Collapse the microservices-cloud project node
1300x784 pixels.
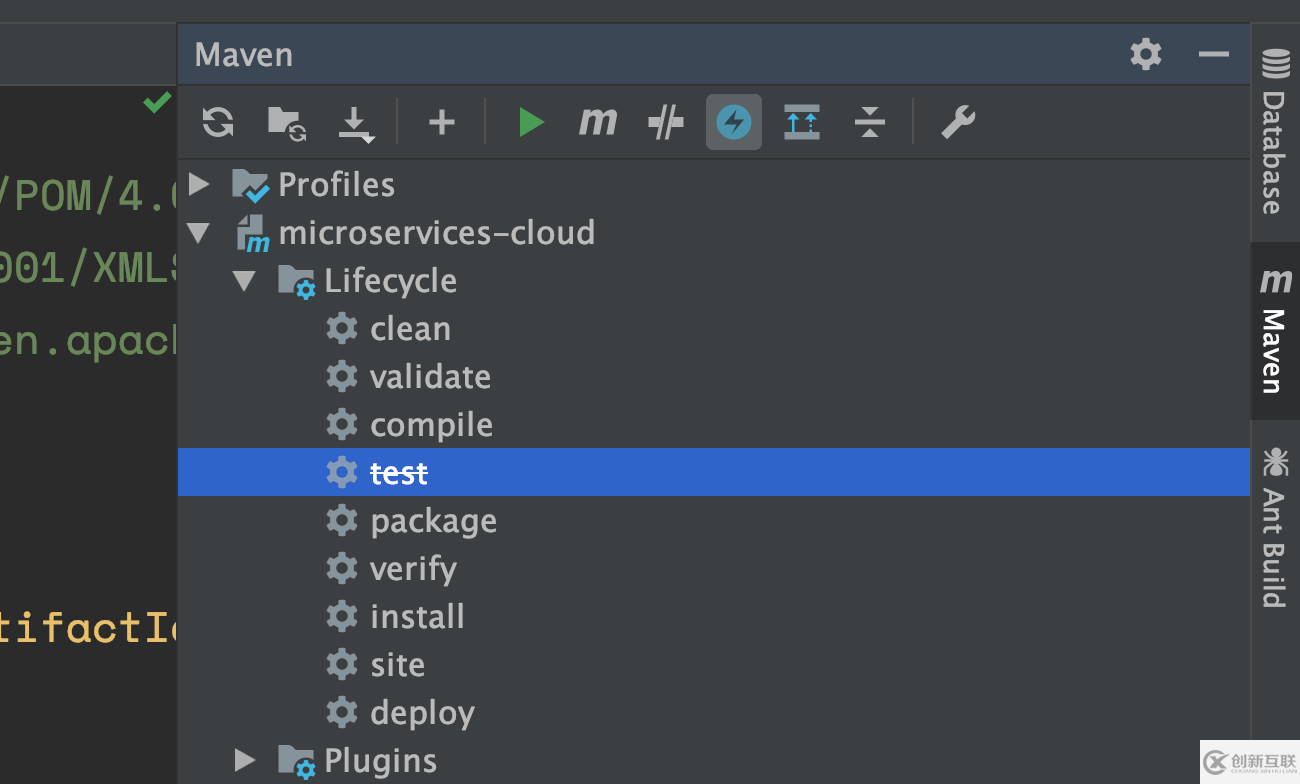point(198,233)
